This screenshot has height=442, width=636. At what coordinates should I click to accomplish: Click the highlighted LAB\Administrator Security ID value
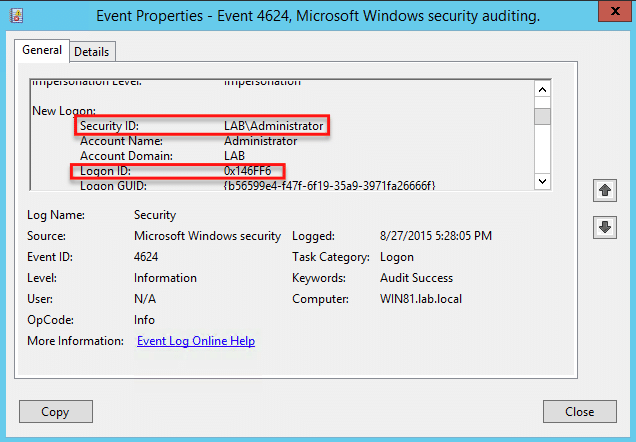(x=274, y=126)
